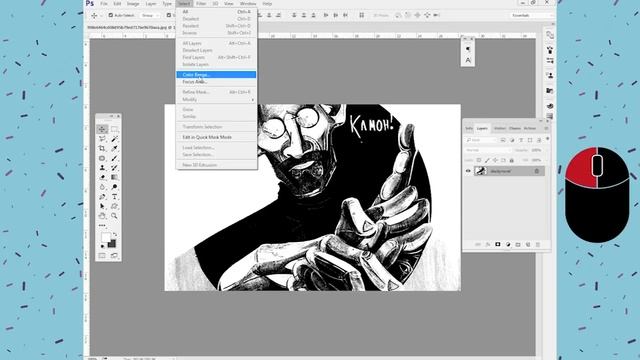
Task: Toggle lock position in Layers panel
Action: (x=495, y=160)
